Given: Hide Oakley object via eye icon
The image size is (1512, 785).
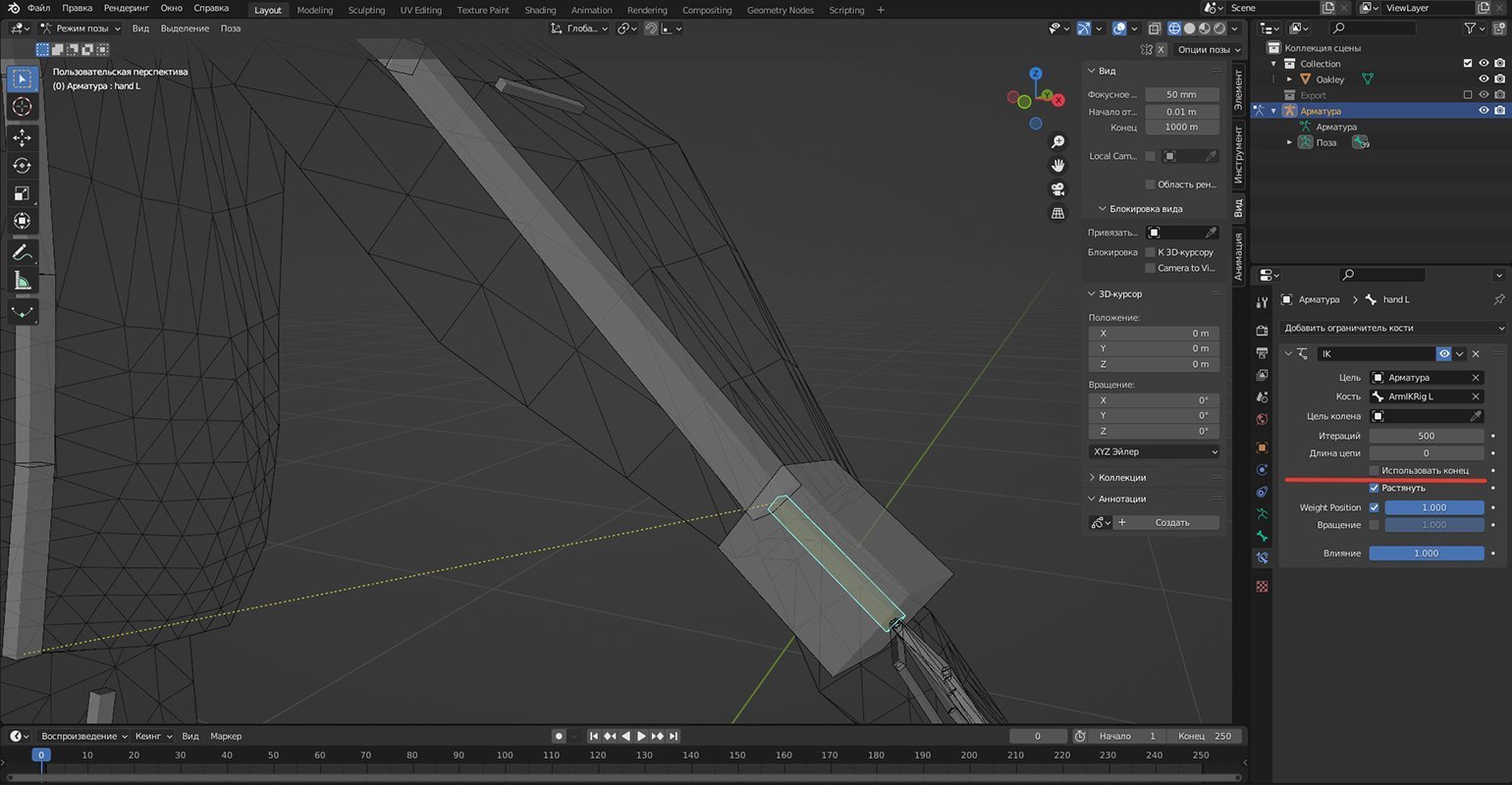Looking at the screenshot, I should (x=1484, y=79).
